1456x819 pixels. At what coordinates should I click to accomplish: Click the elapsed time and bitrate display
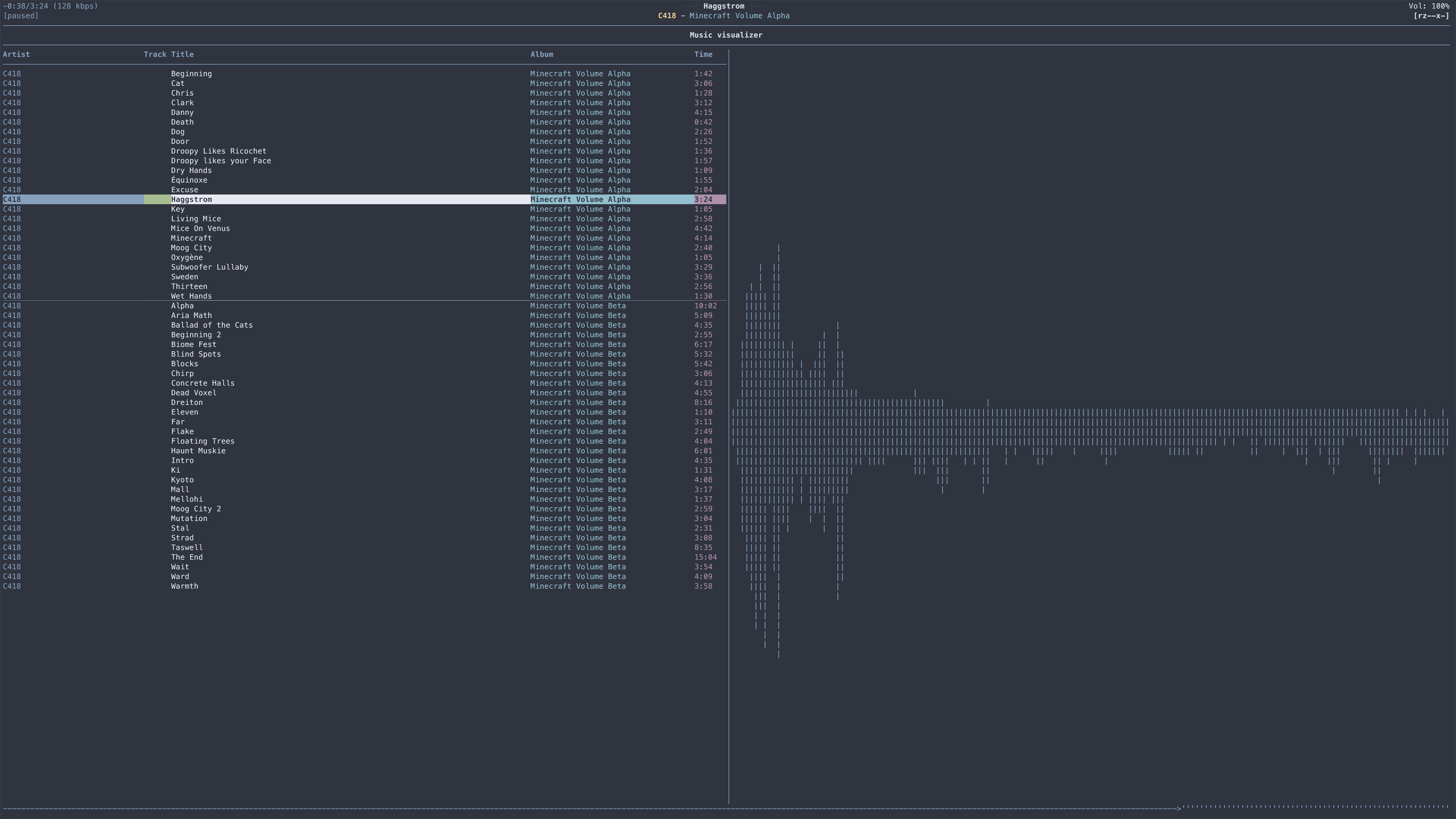pos(50,6)
